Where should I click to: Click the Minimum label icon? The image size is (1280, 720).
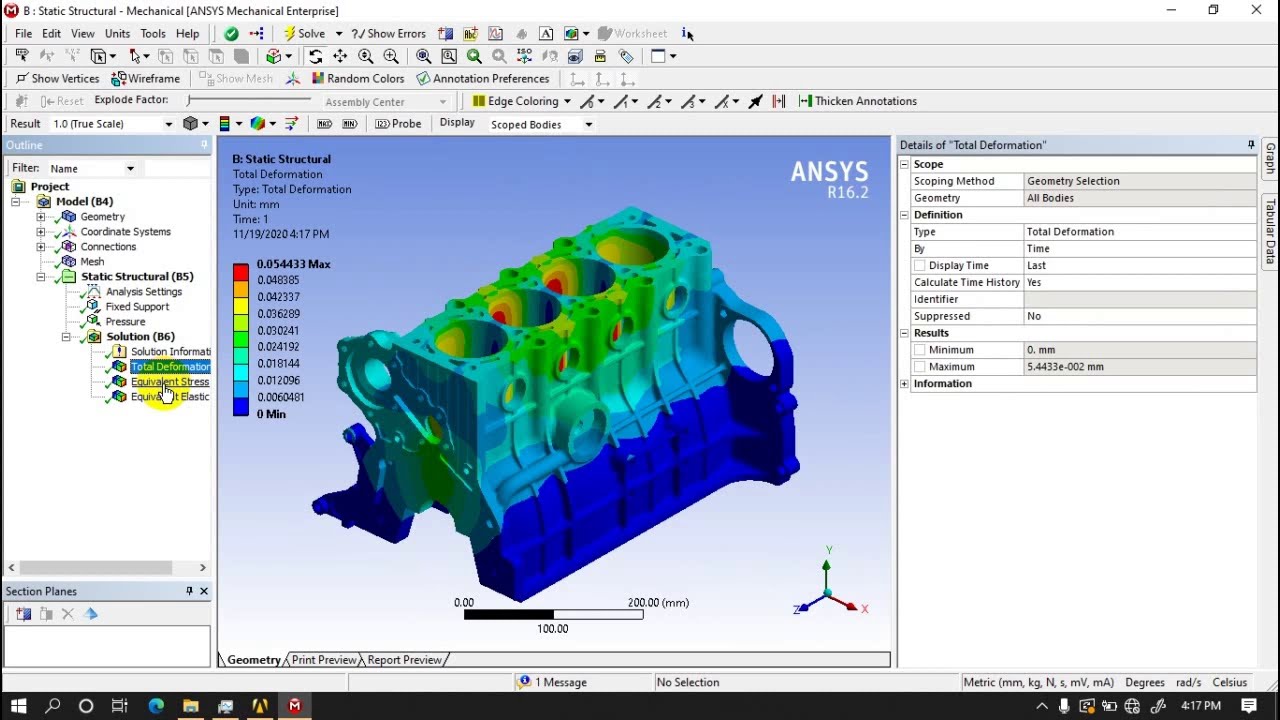click(x=349, y=124)
